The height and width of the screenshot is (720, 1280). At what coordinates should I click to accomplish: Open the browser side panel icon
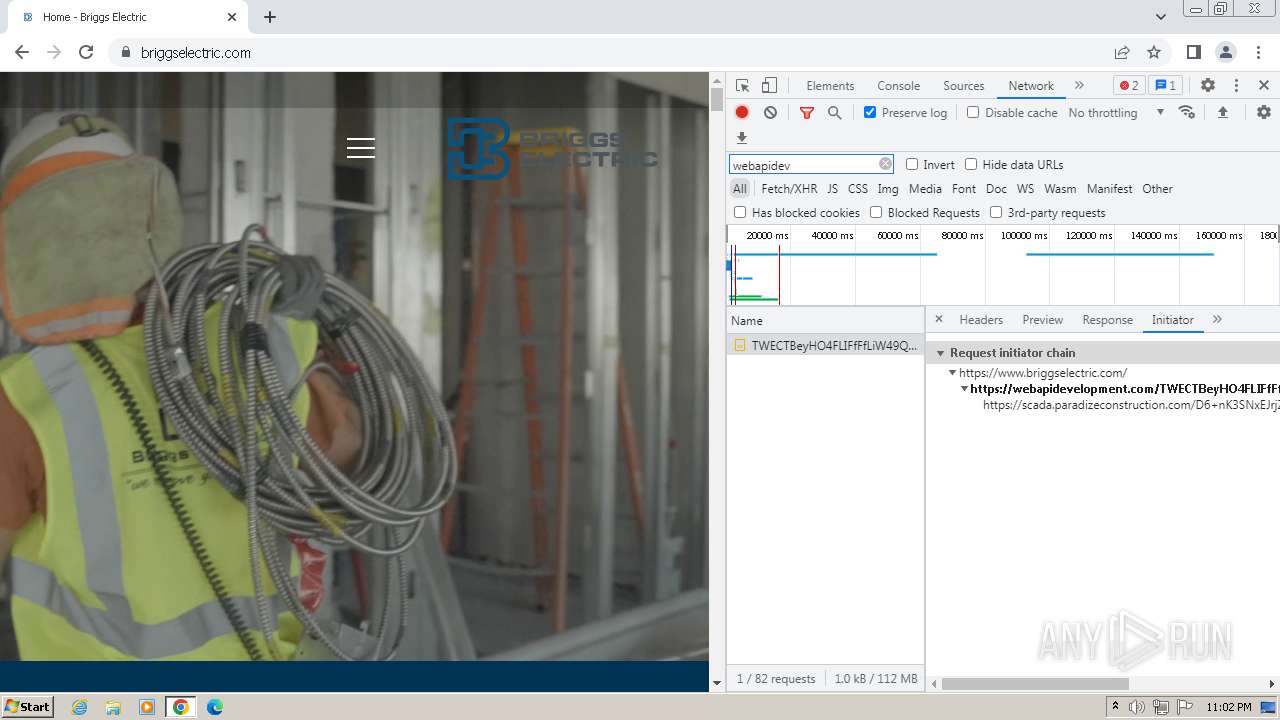pyautogui.click(x=1194, y=52)
